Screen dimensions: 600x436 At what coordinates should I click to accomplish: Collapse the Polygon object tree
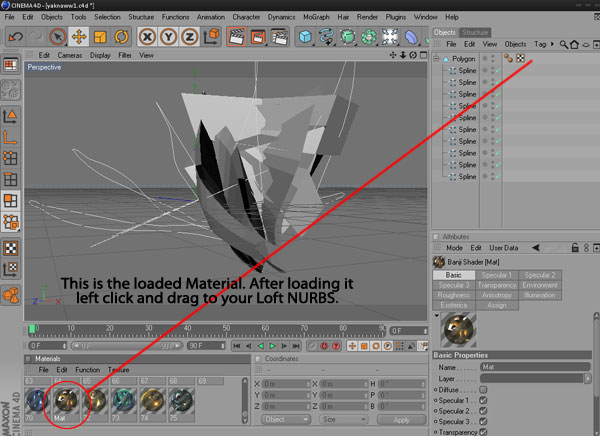pos(436,59)
